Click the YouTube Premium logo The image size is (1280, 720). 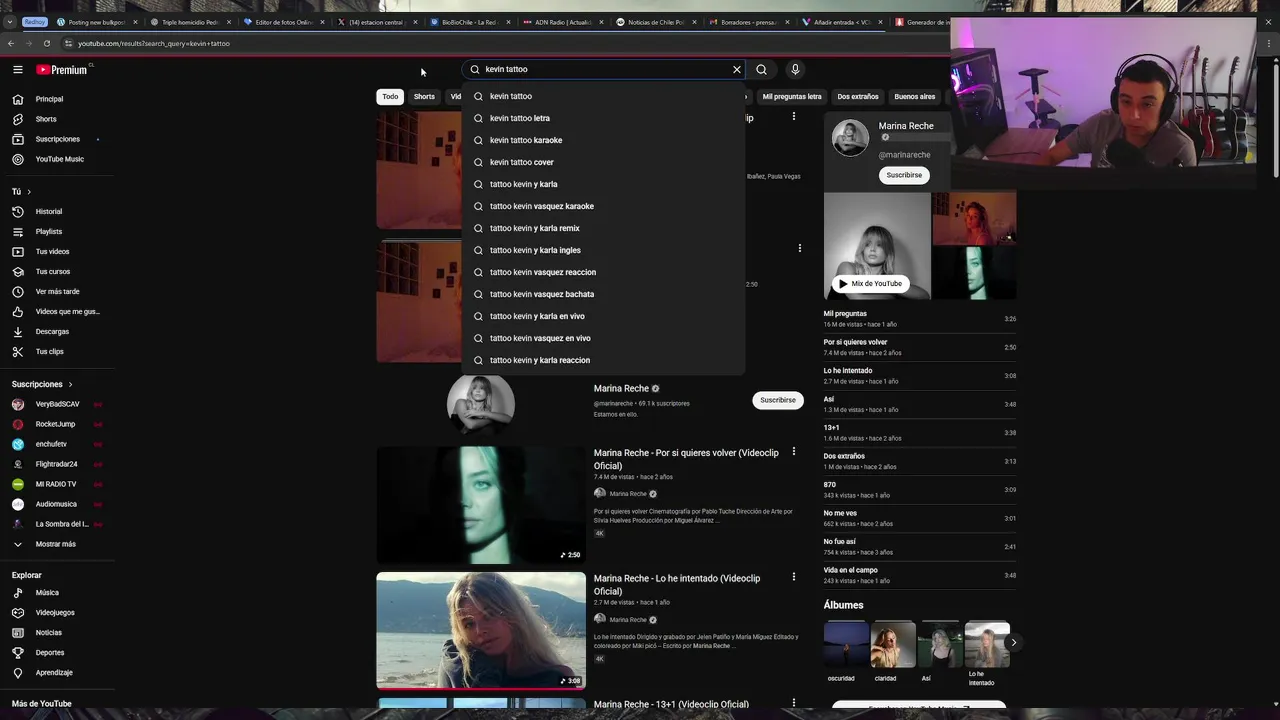[64, 69]
